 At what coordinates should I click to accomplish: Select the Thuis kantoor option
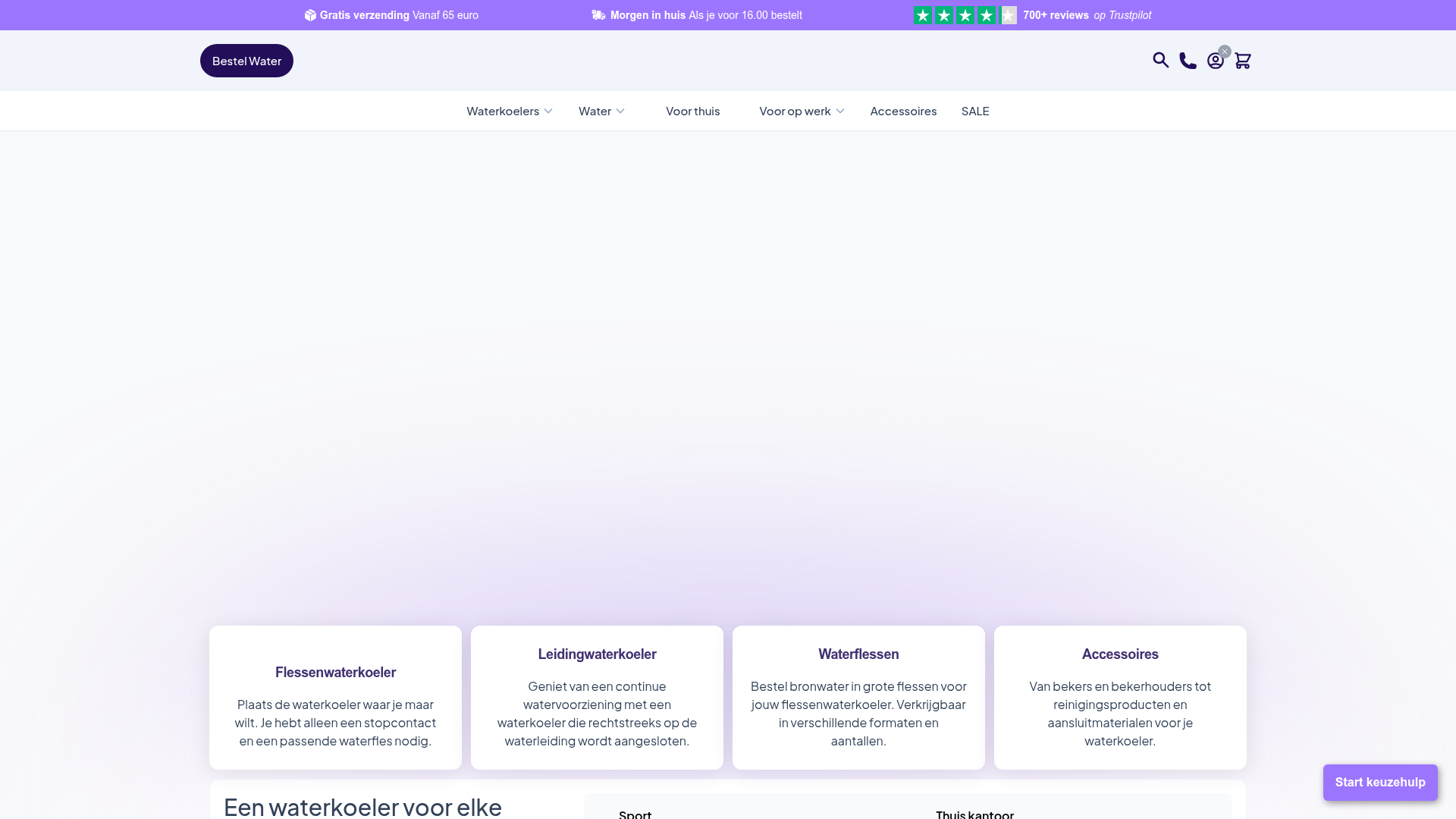[974, 814]
